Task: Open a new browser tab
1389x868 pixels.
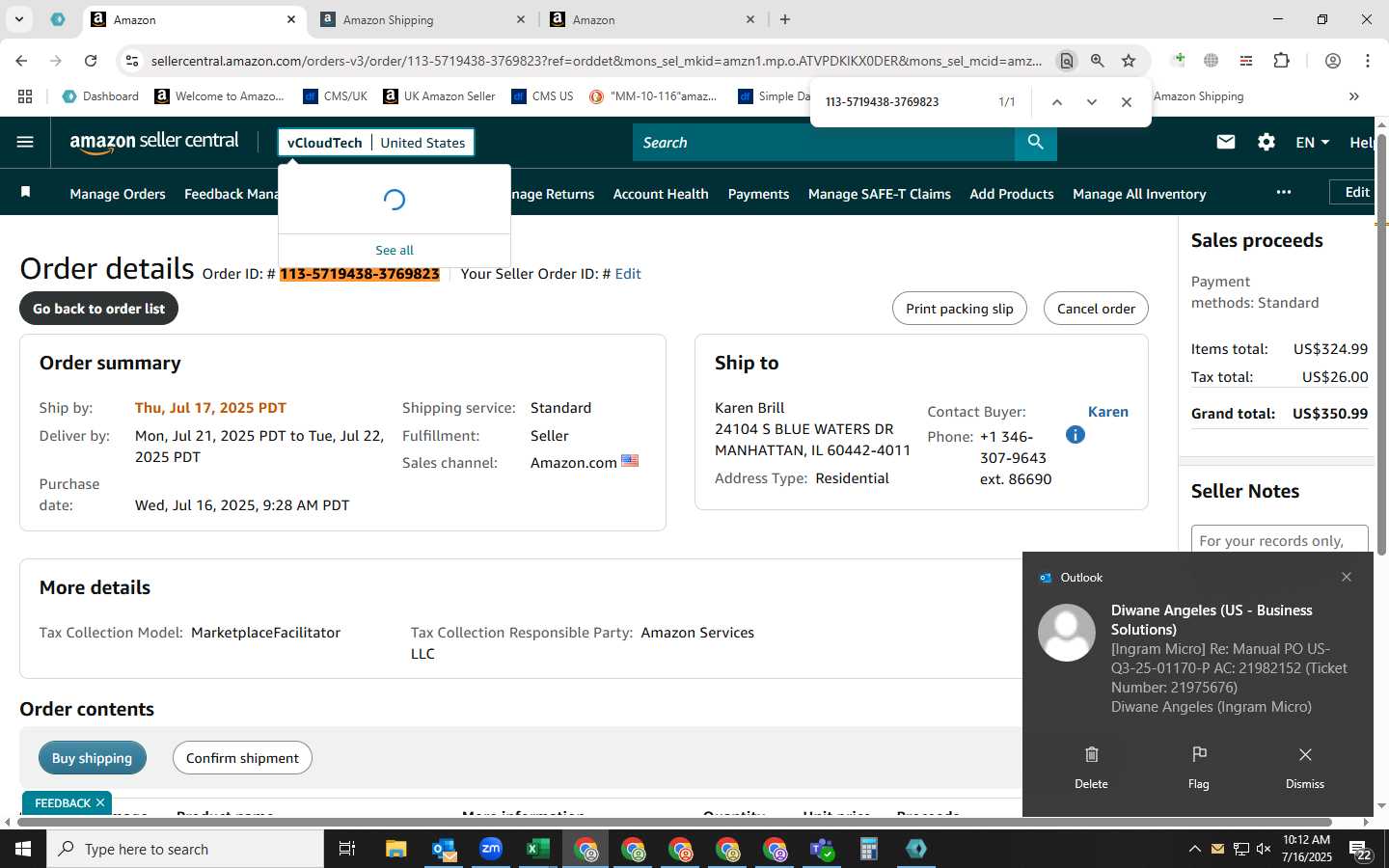Action: (x=785, y=19)
